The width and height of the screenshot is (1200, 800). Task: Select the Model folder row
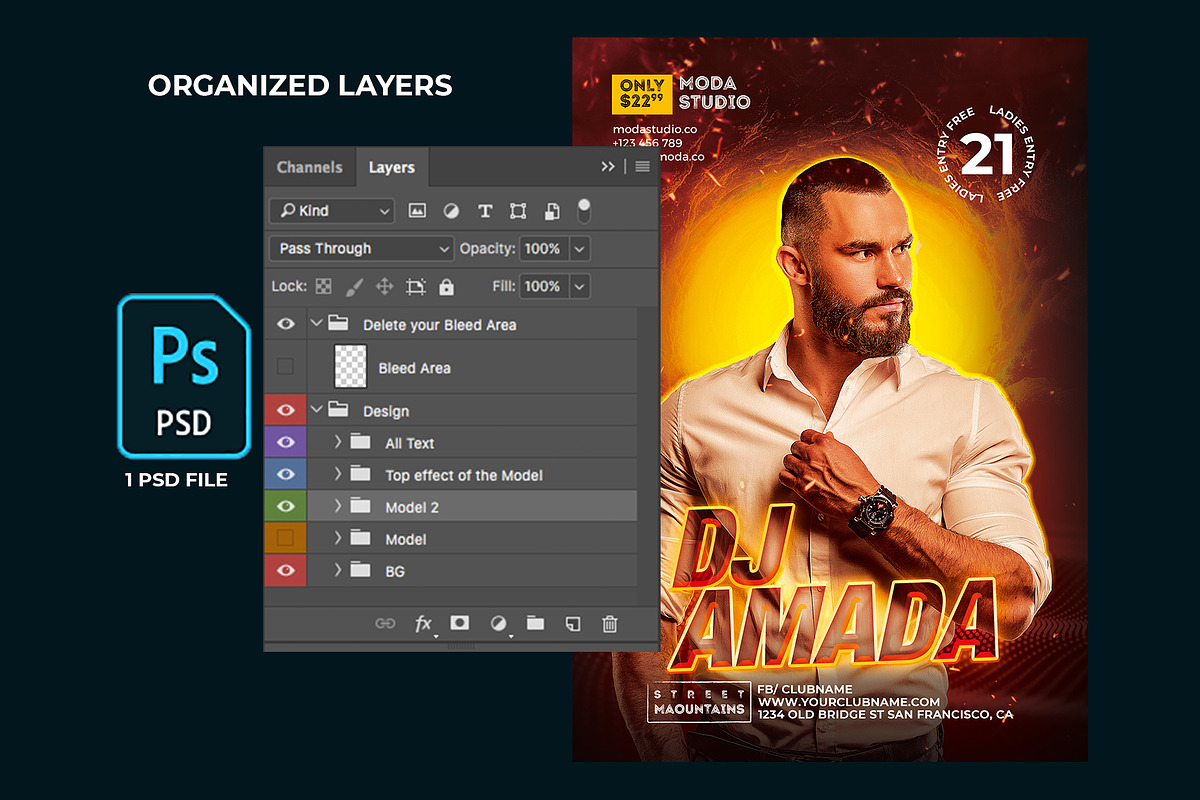click(x=471, y=538)
